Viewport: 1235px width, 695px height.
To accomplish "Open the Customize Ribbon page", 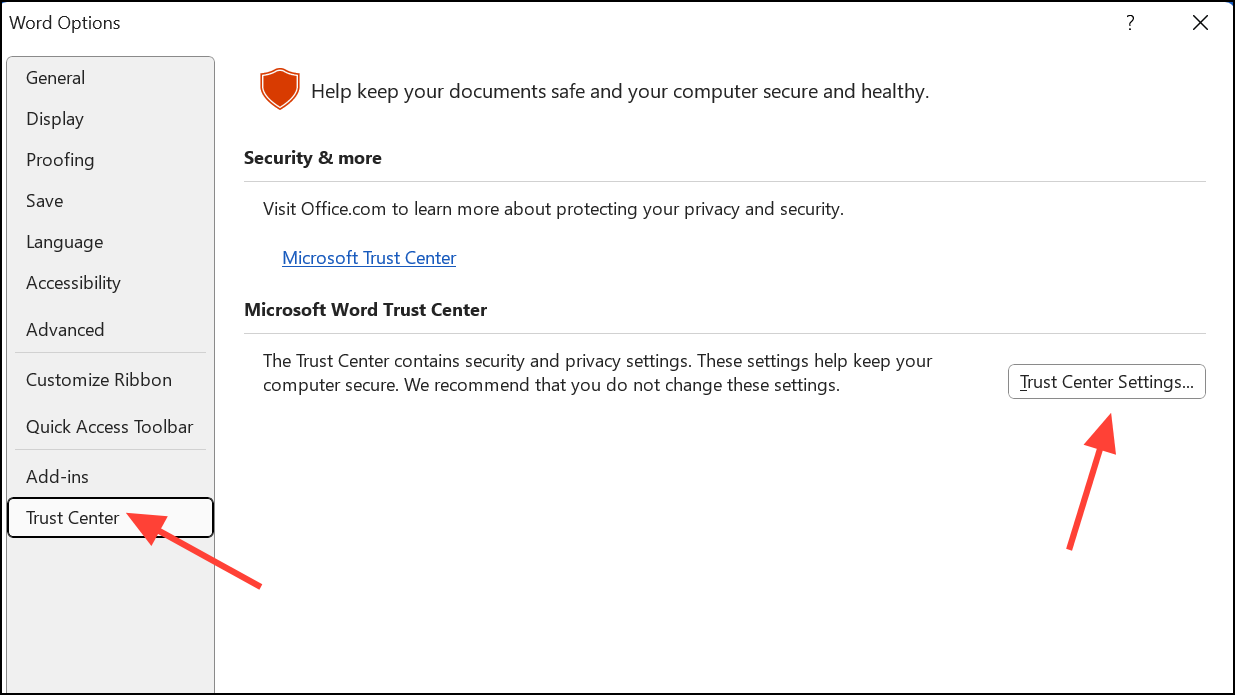I will pyautogui.click(x=99, y=380).
